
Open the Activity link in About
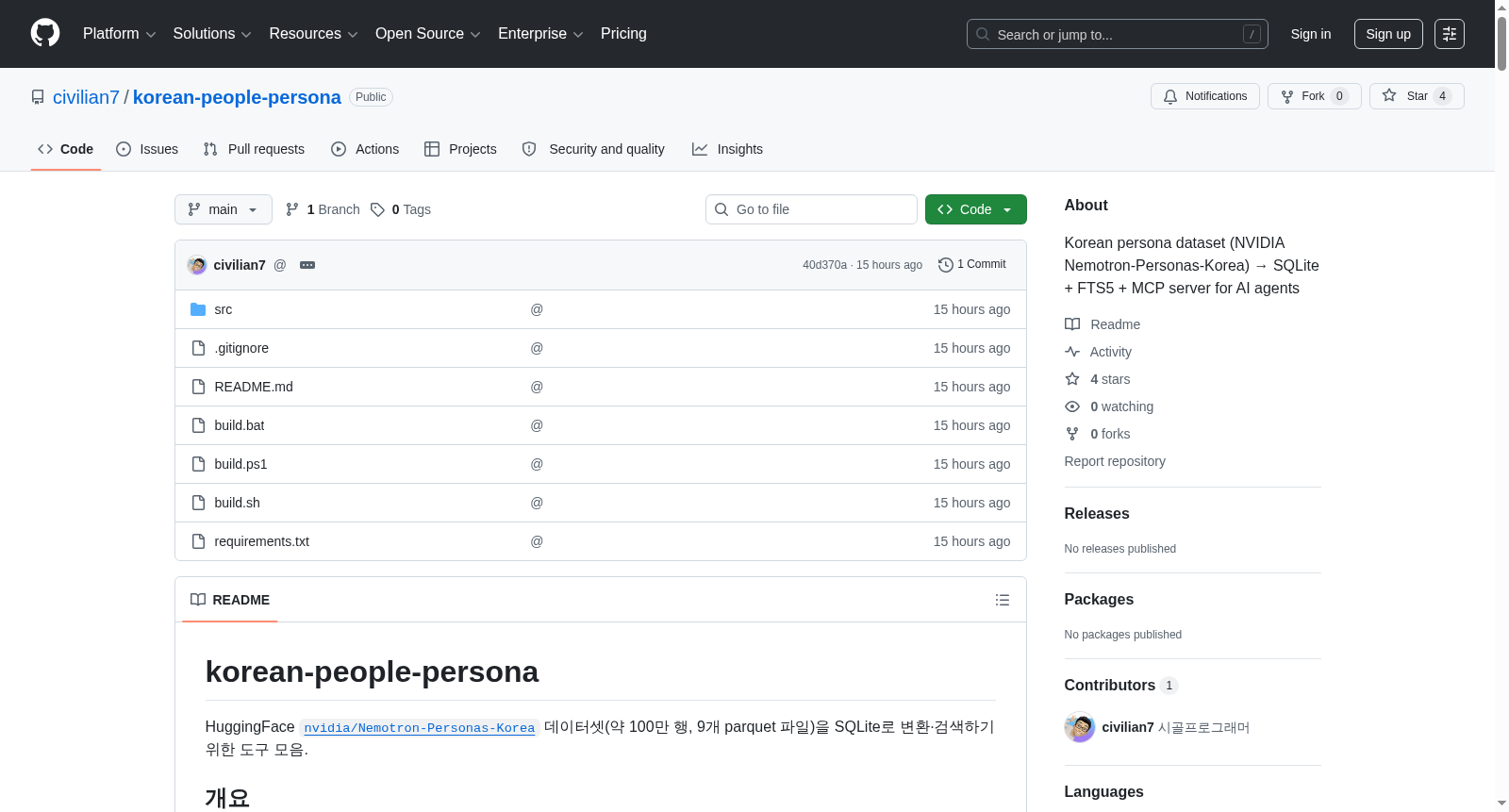pos(1099,352)
